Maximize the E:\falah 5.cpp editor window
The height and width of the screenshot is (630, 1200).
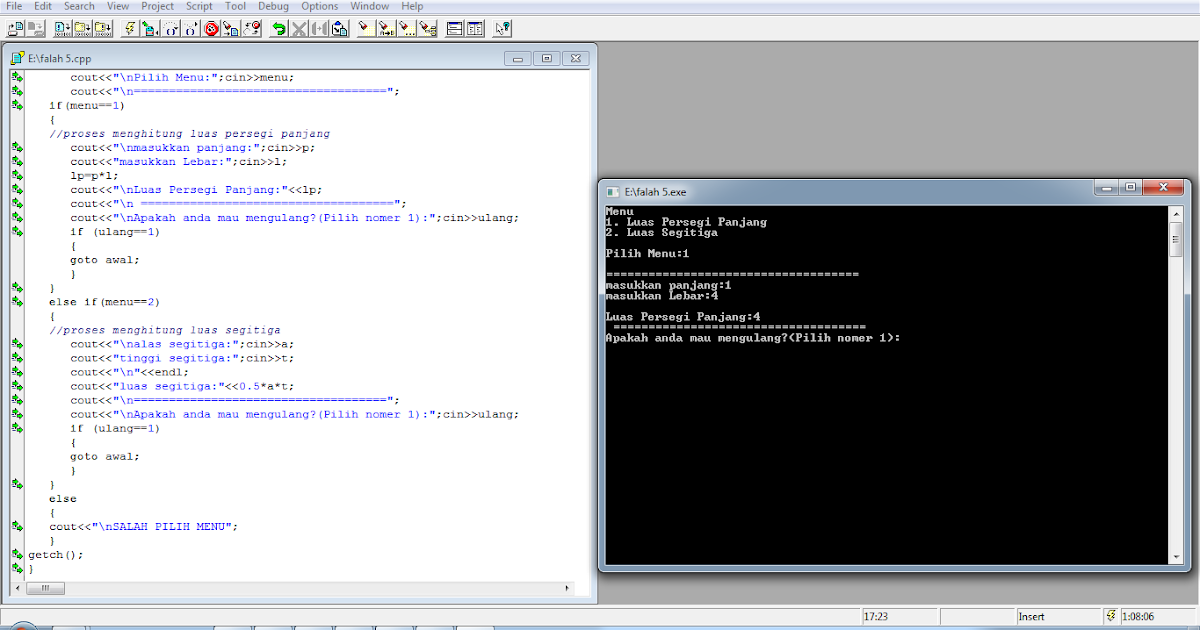click(x=546, y=59)
